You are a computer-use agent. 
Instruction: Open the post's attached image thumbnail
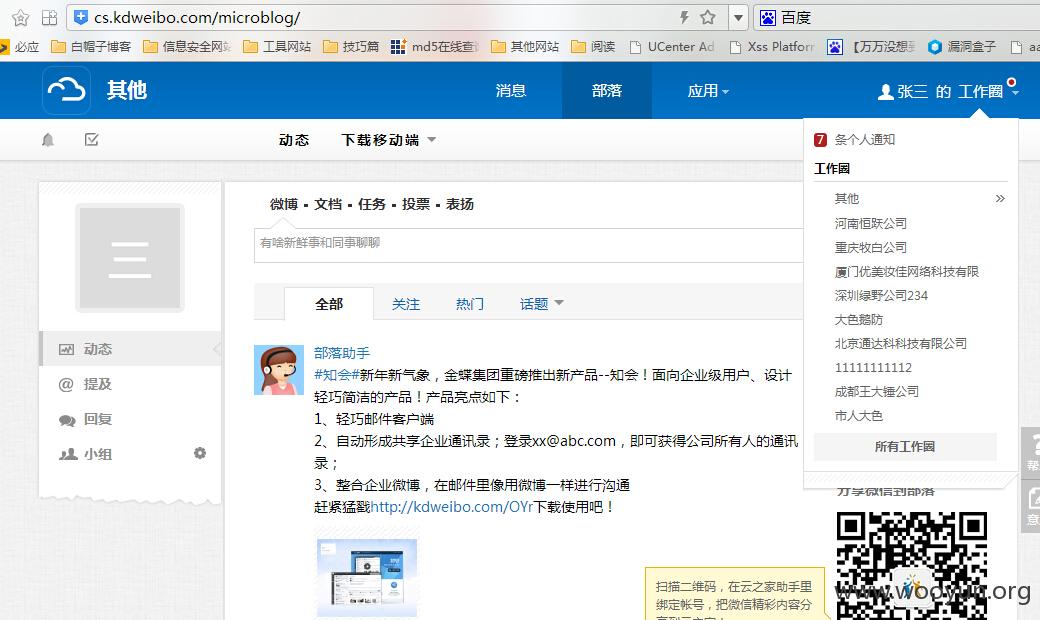[x=367, y=577]
